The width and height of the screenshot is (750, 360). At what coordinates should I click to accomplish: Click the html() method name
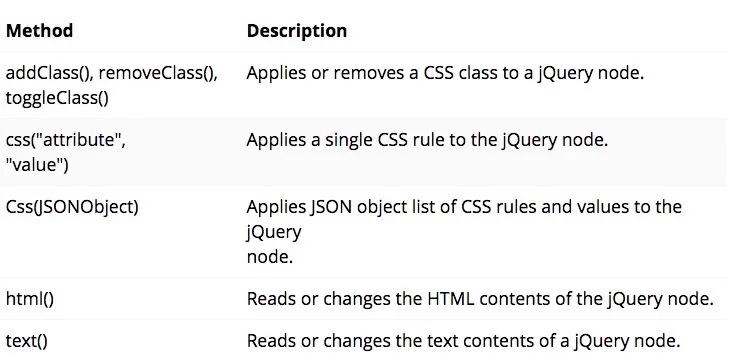coord(30,299)
